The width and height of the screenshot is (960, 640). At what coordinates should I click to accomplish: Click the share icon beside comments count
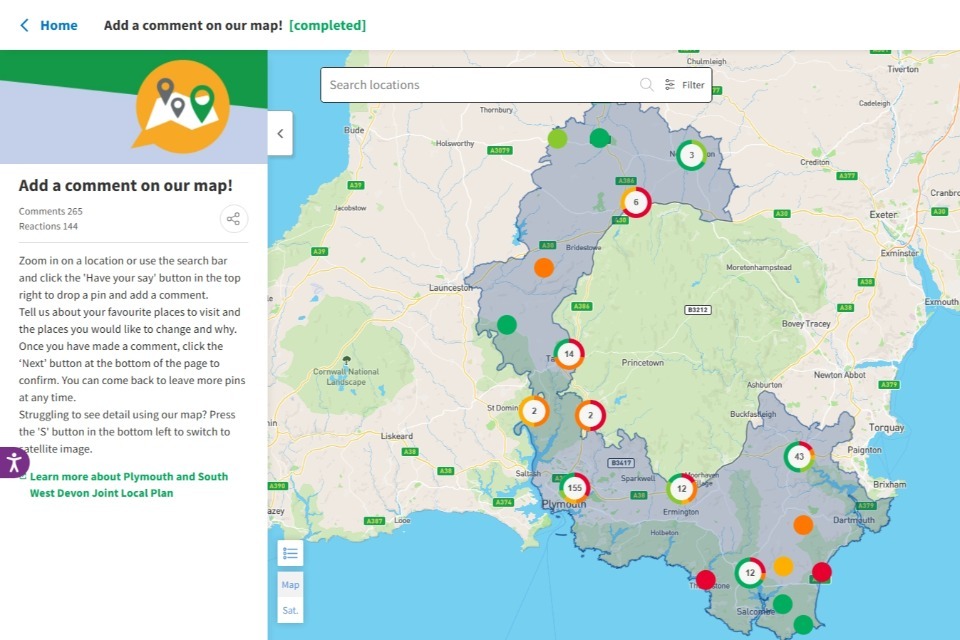click(x=233, y=219)
